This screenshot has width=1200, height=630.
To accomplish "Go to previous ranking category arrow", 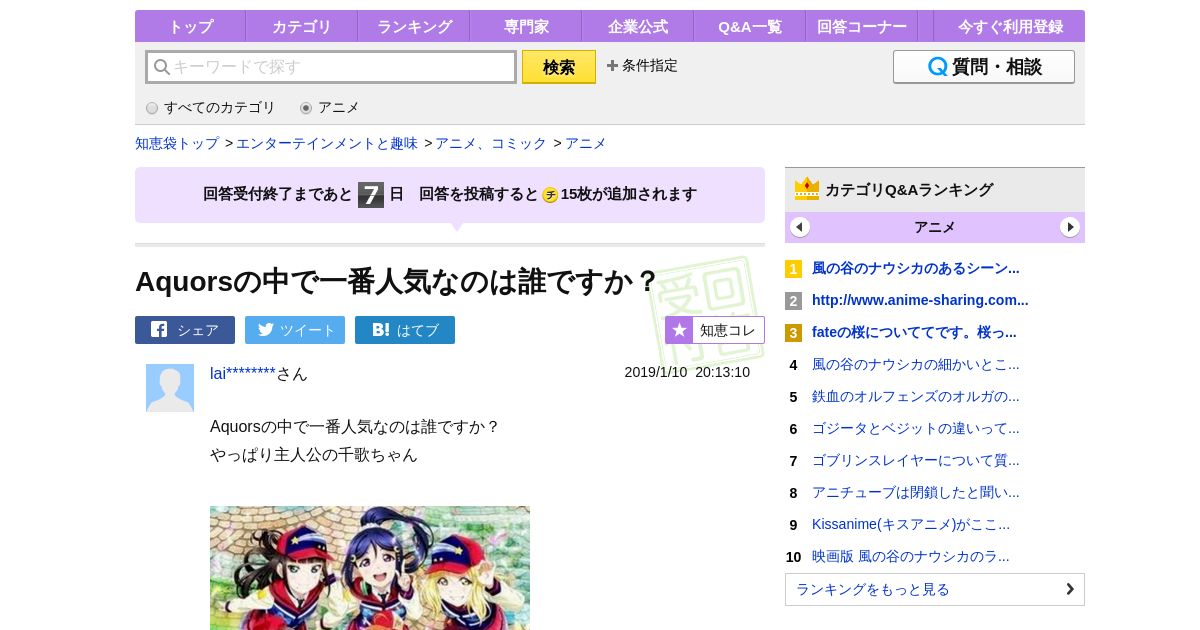I will pos(800,227).
